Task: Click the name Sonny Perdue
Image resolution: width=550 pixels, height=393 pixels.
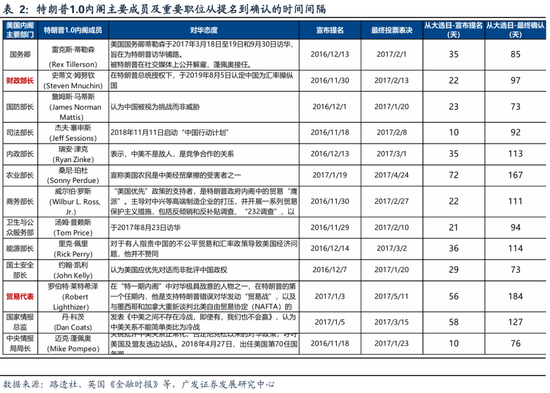Action: pyautogui.click(x=73, y=180)
